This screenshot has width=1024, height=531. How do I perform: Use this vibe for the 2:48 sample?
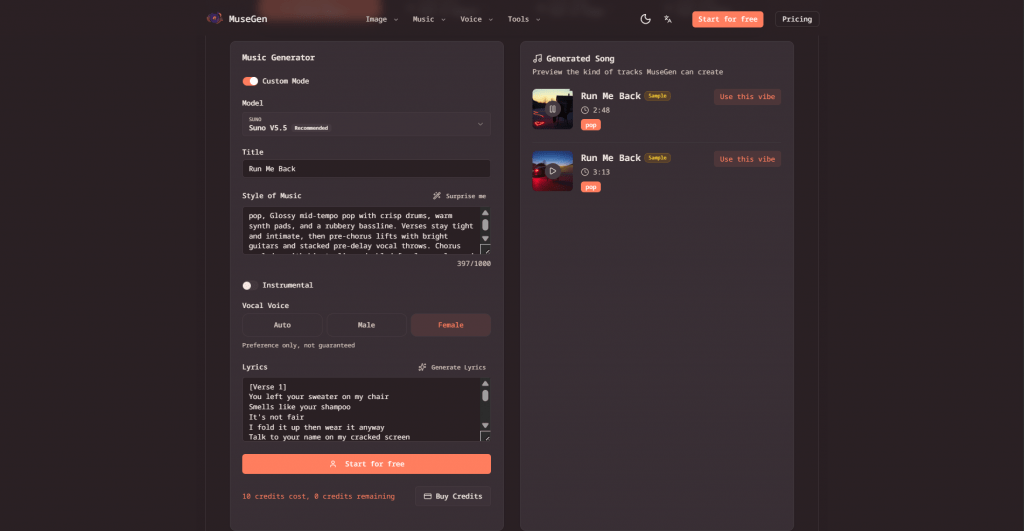coord(747,97)
